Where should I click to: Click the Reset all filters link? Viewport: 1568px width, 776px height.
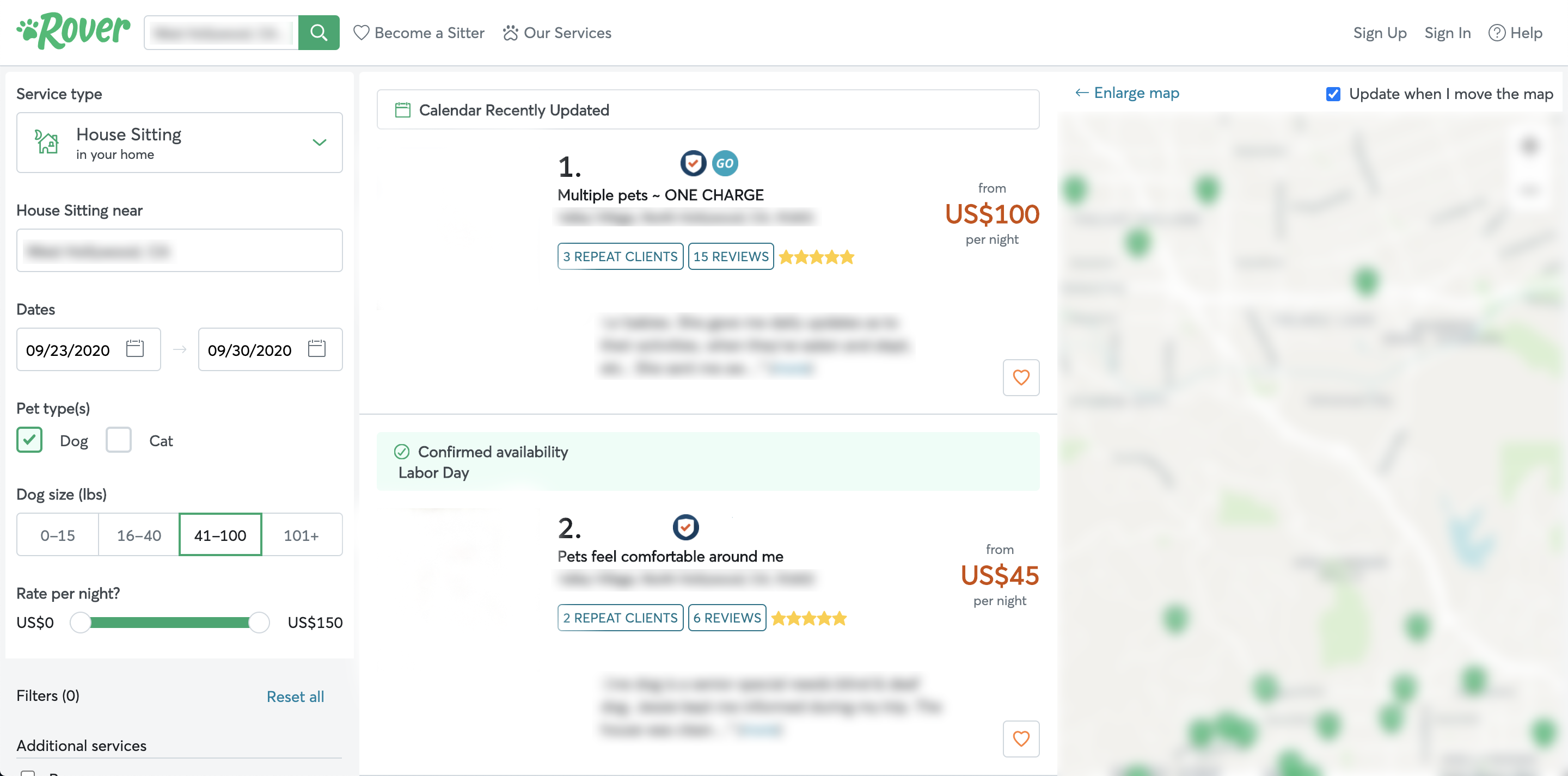pyautogui.click(x=295, y=696)
